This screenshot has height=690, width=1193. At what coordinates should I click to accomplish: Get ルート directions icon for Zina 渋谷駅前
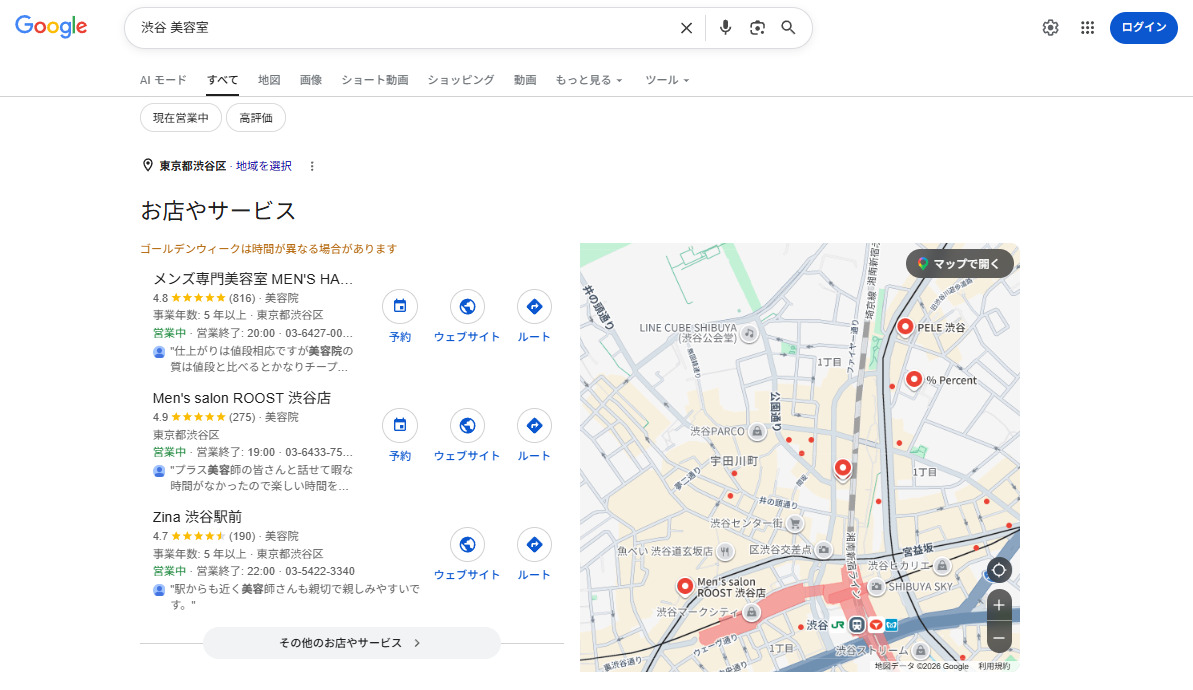[x=534, y=545]
